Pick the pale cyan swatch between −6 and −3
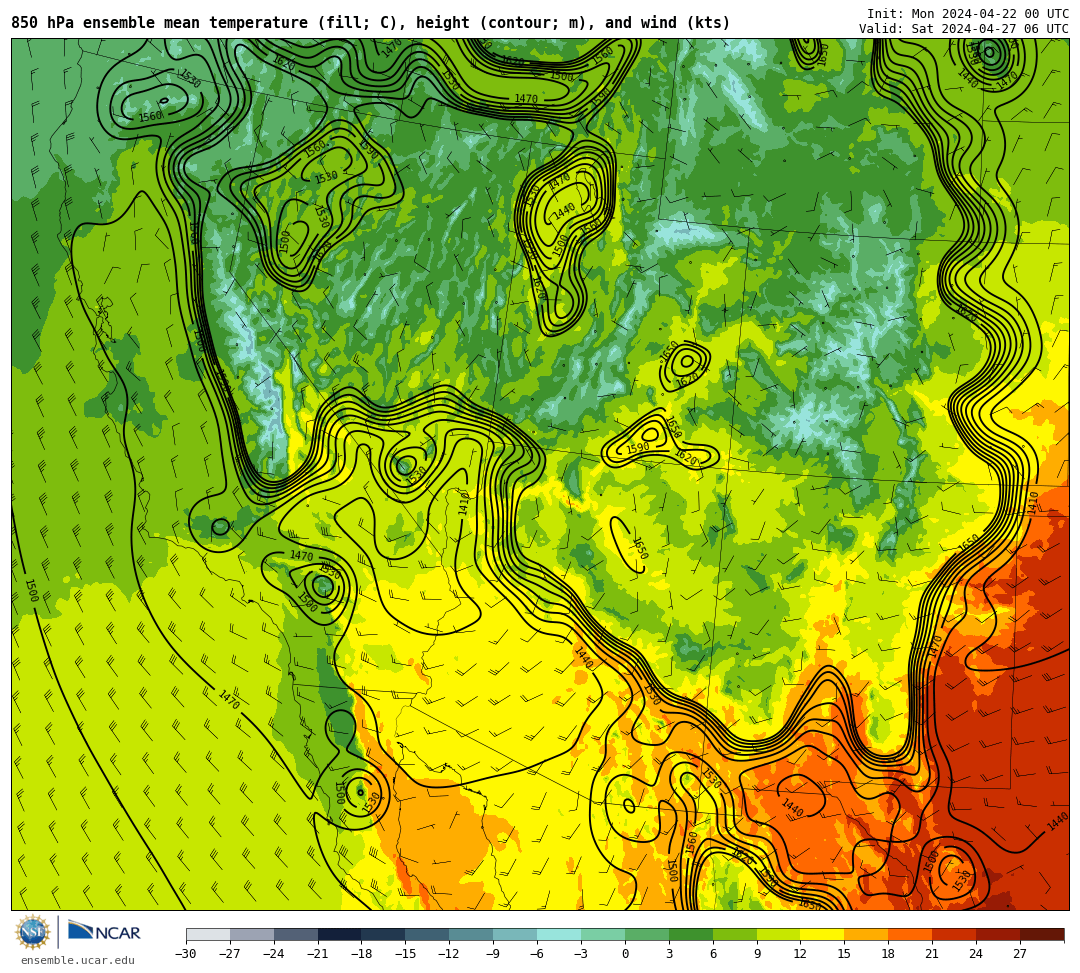 559,934
